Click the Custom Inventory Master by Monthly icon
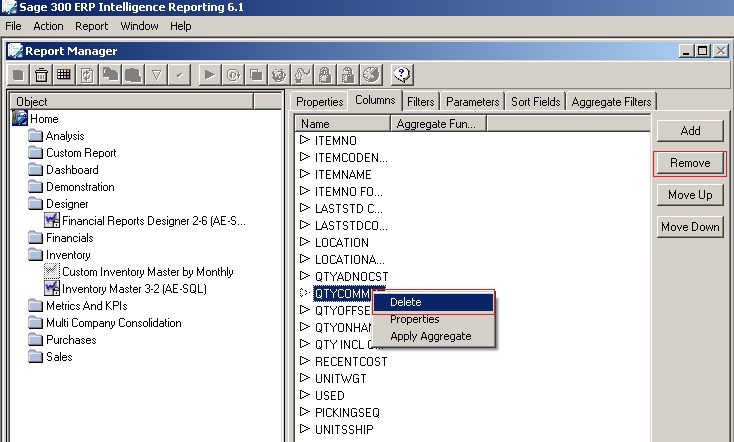 click(x=51, y=272)
